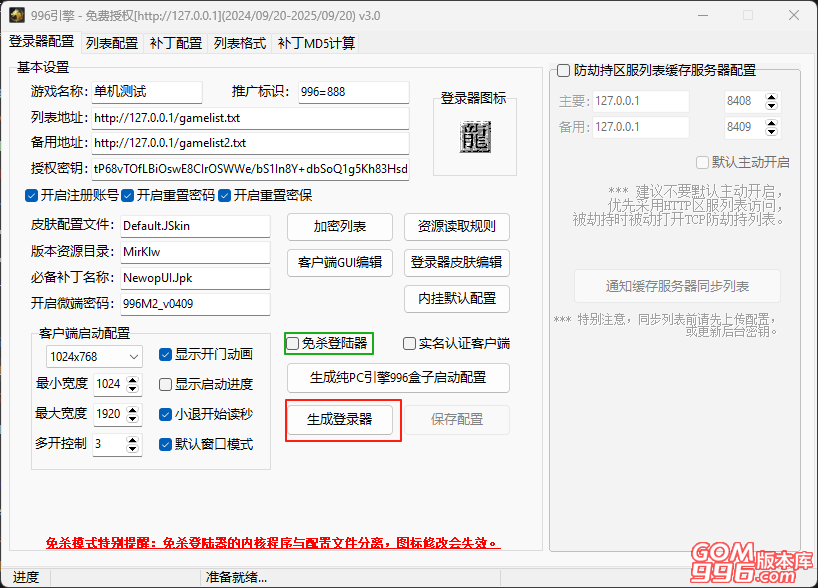Toggle the 开启注册账号 checkbox
Screen dimensions: 818x588
click(x=32, y=195)
